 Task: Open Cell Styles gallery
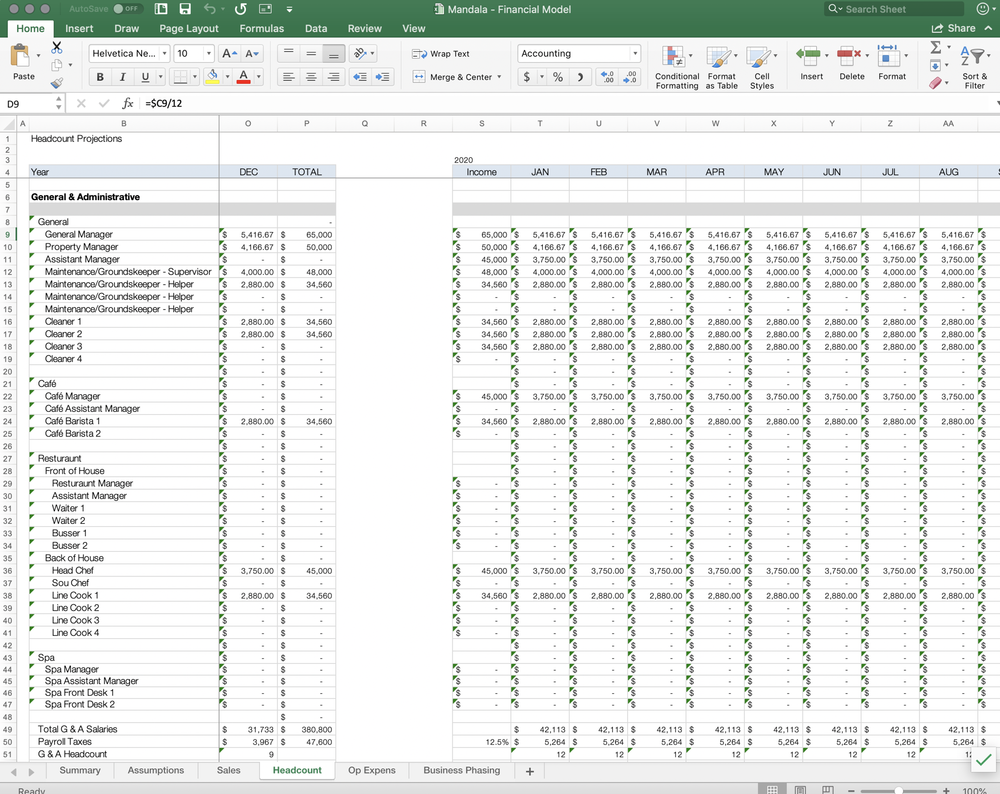761,67
